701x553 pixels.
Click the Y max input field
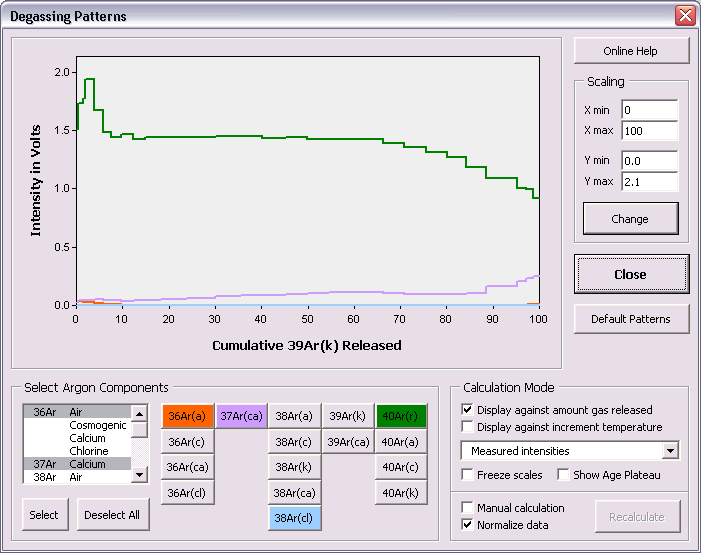pyautogui.click(x=649, y=181)
